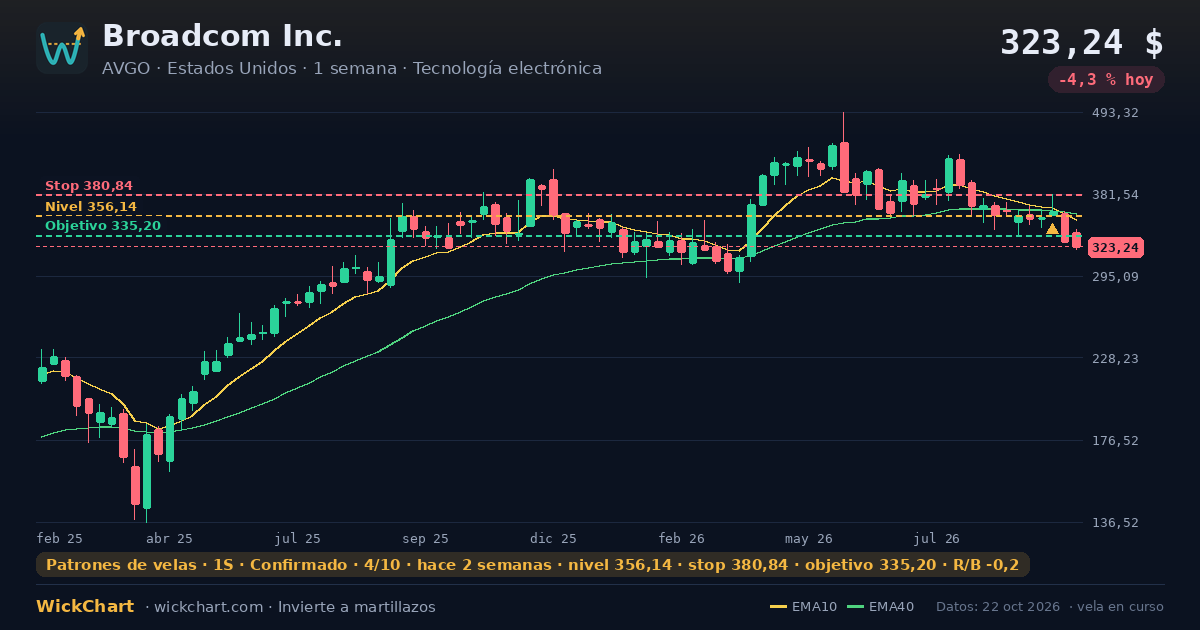The width and height of the screenshot is (1200, 630).
Task: Click the 323,24 current price tag on axis
Action: click(x=1116, y=247)
